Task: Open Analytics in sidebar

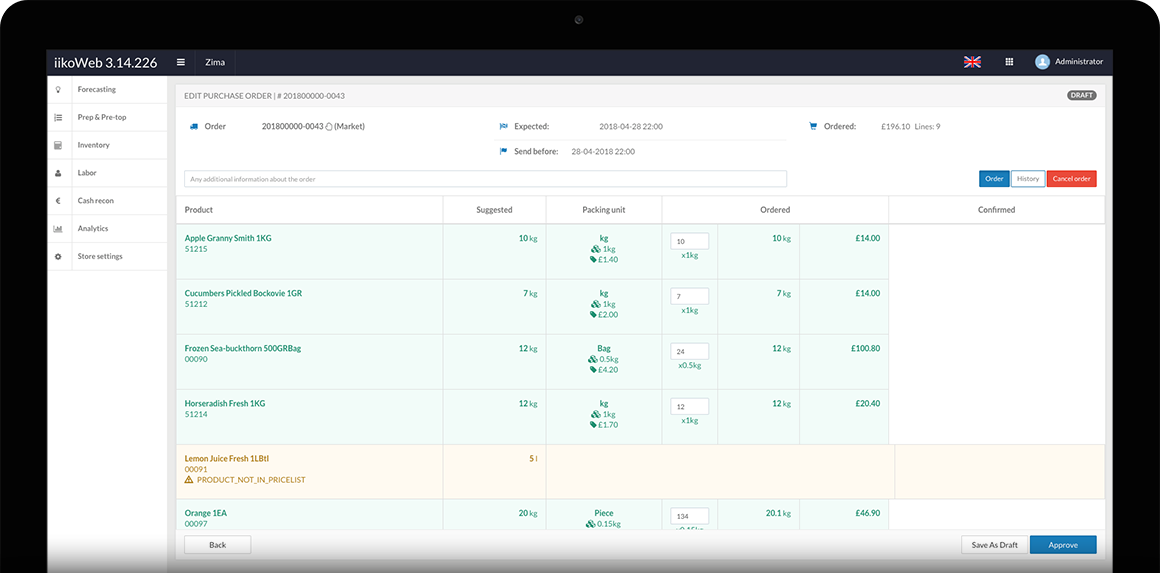Action: [x=92, y=228]
